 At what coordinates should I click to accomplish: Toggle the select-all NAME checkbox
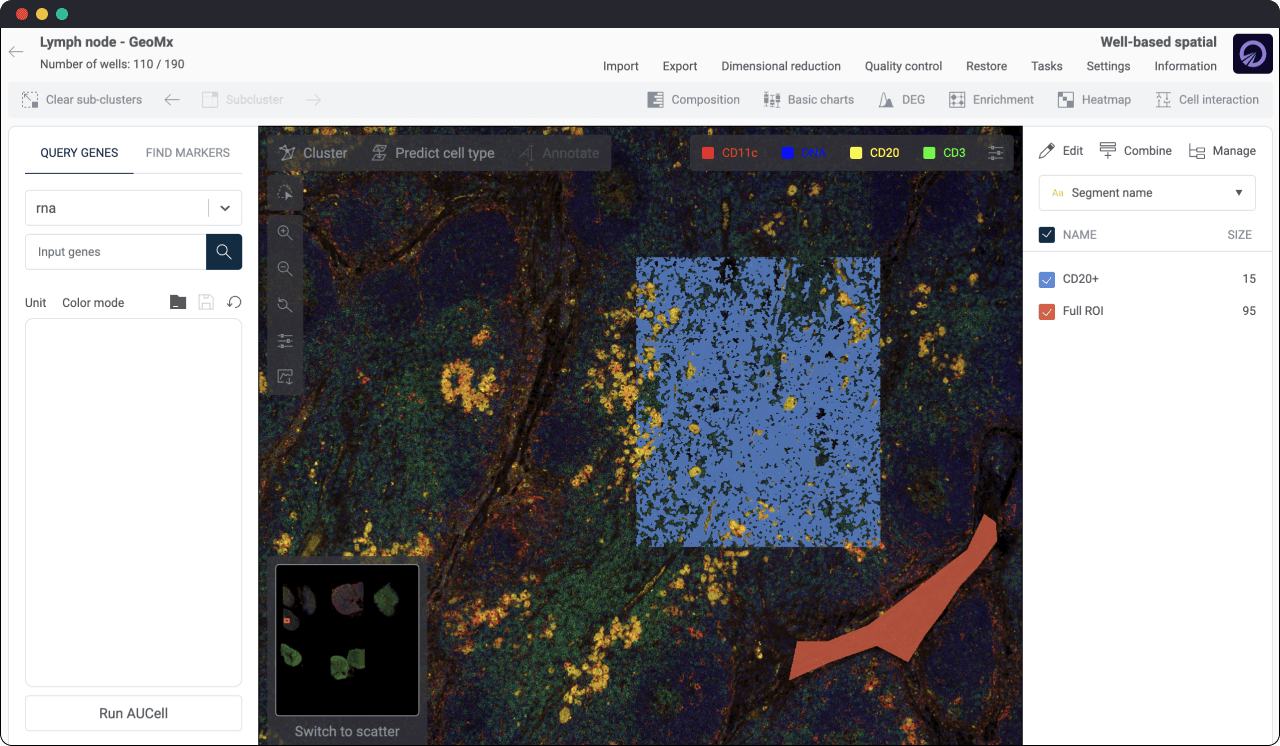coord(1047,235)
